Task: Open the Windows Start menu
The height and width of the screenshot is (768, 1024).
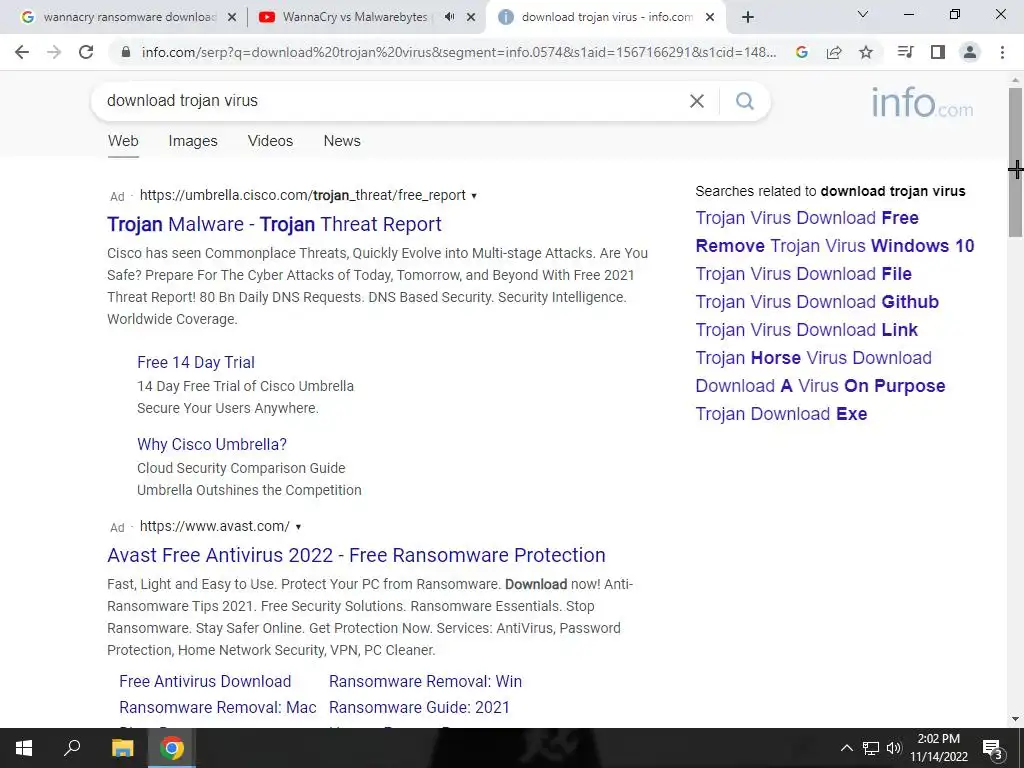Action: (x=24, y=748)
